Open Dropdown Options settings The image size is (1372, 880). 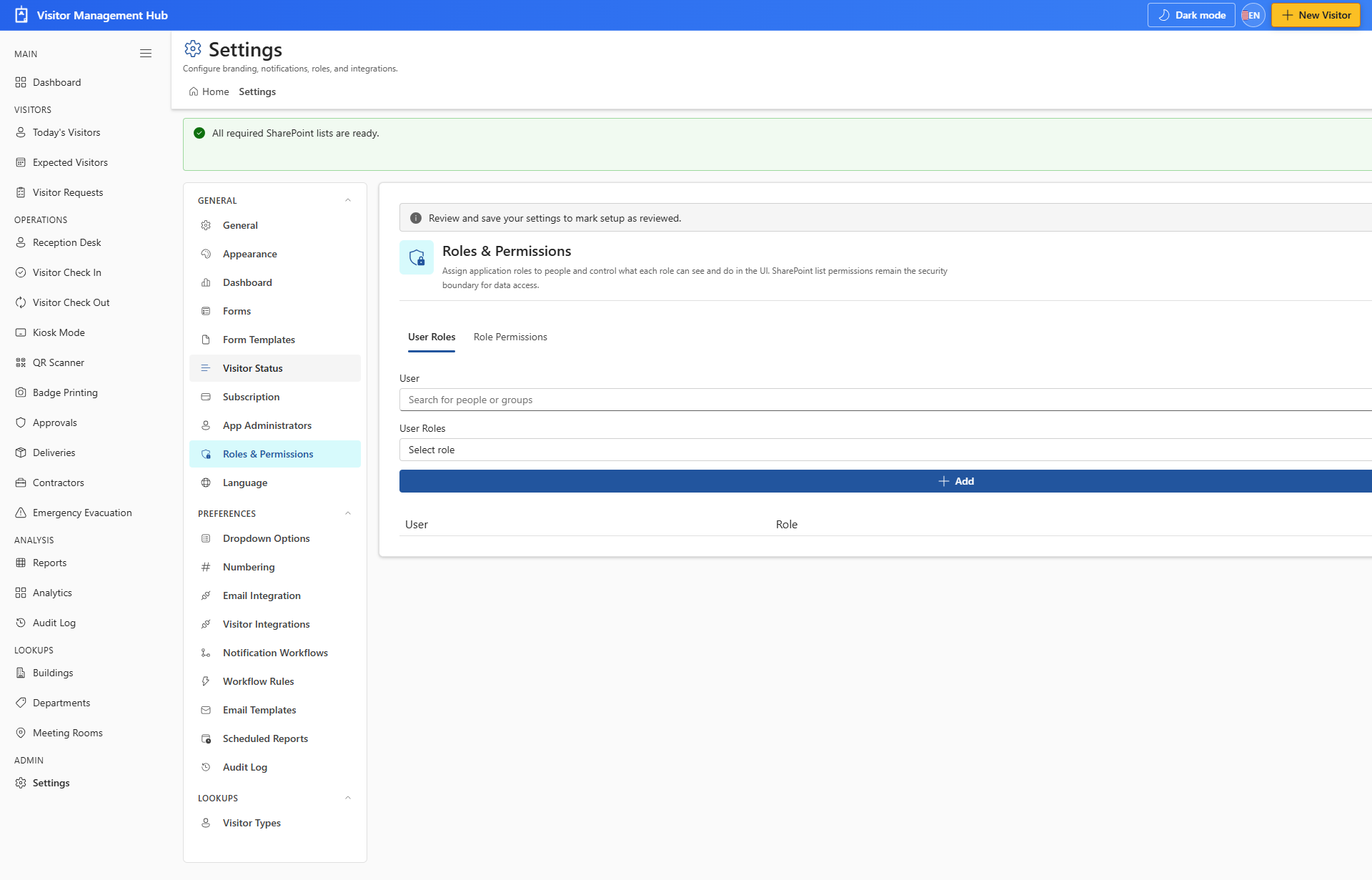[x=275, y=538]
